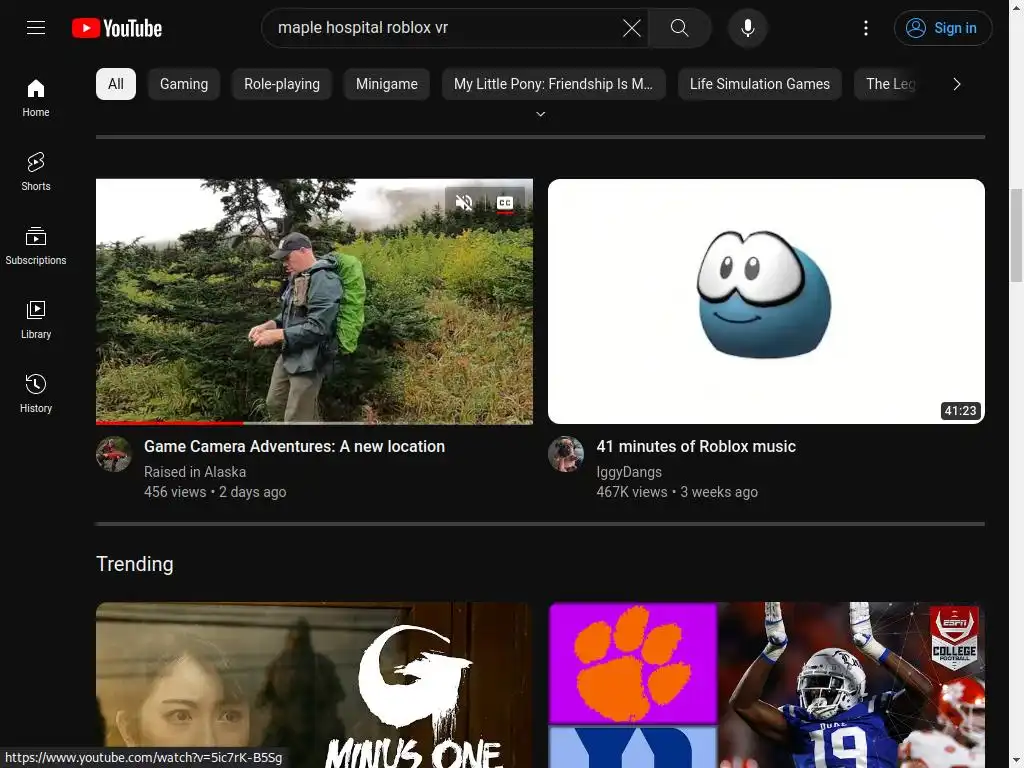Clear the search query with X
This screenshot has height=768, width=1024.
tap(632, 27)
